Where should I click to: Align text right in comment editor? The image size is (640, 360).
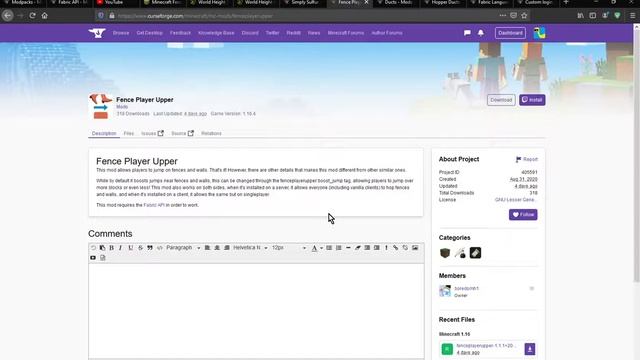tap(227, 248)
